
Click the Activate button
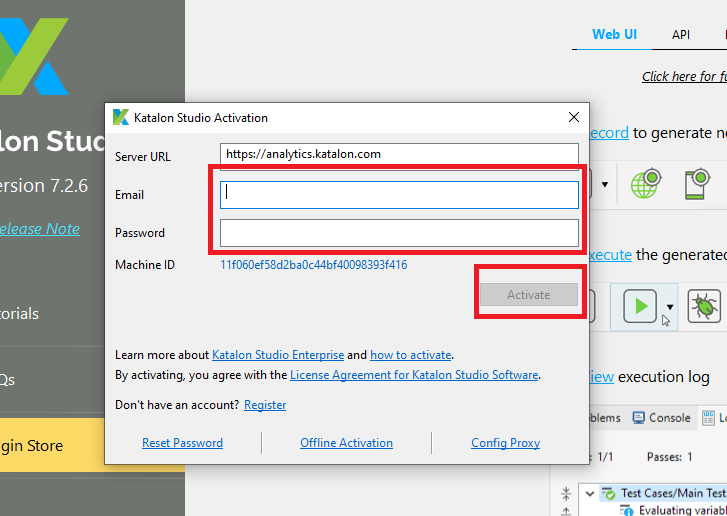tap(529, 294)
